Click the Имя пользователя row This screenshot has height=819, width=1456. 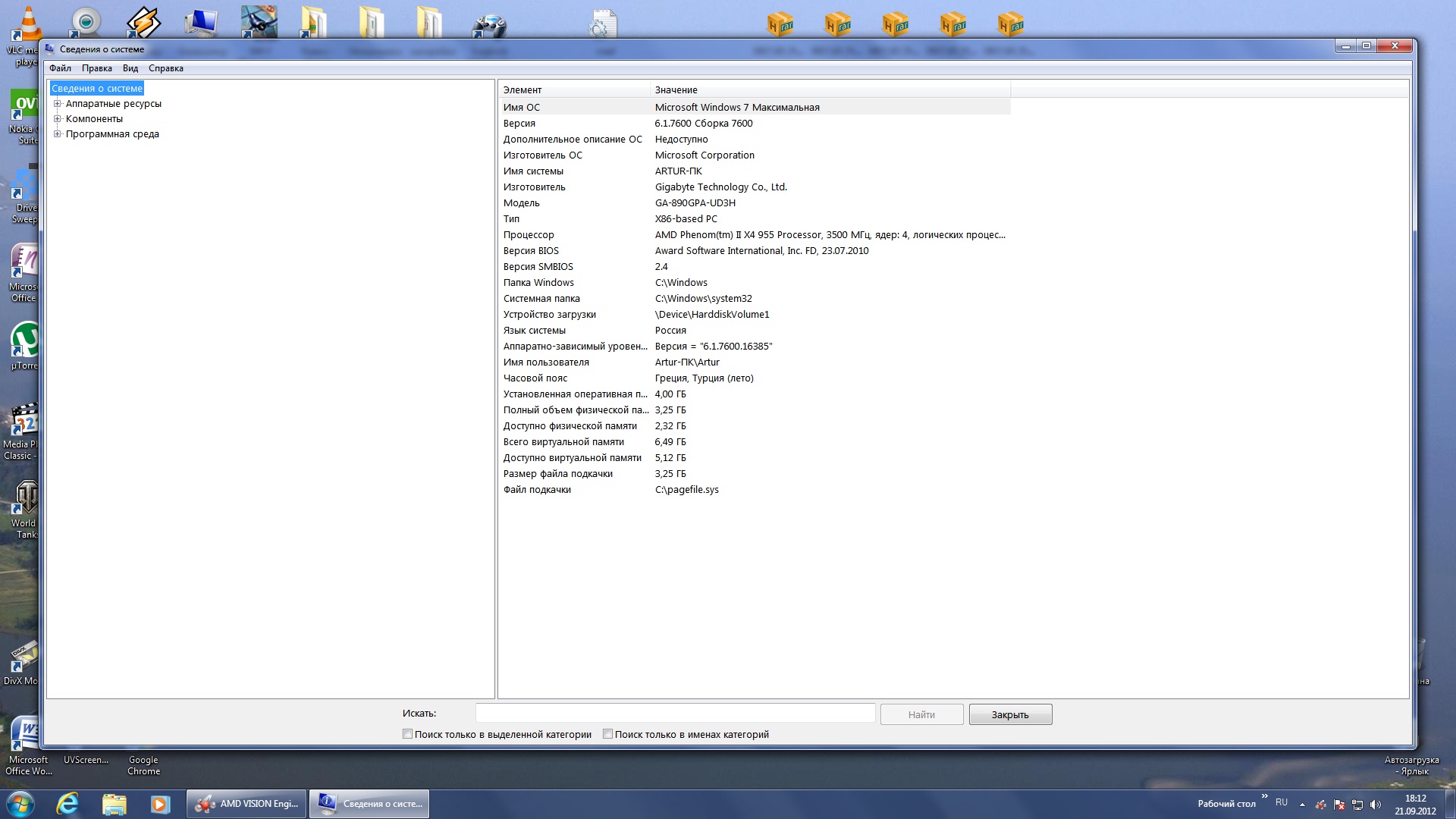(755, 362)
